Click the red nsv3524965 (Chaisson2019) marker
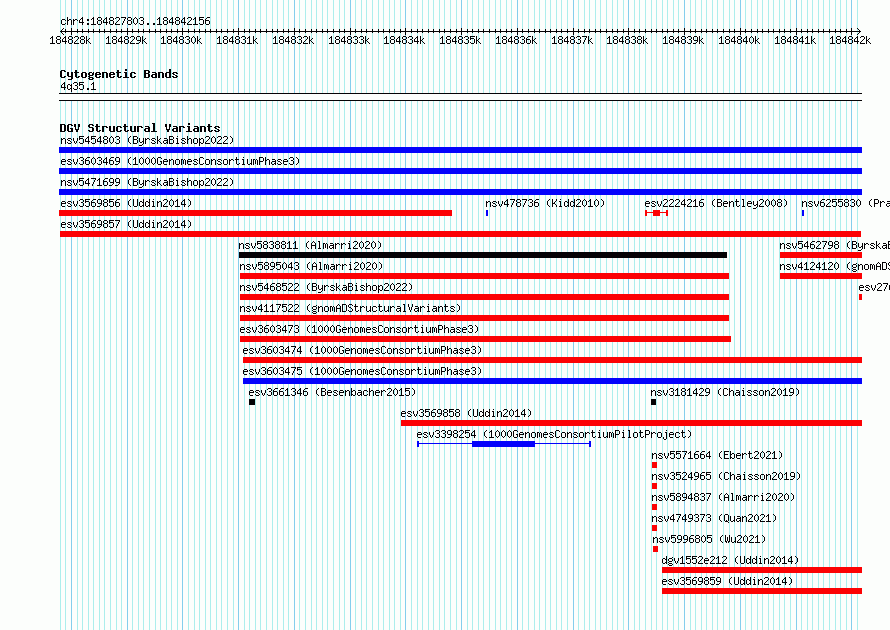 click(654, 486)
